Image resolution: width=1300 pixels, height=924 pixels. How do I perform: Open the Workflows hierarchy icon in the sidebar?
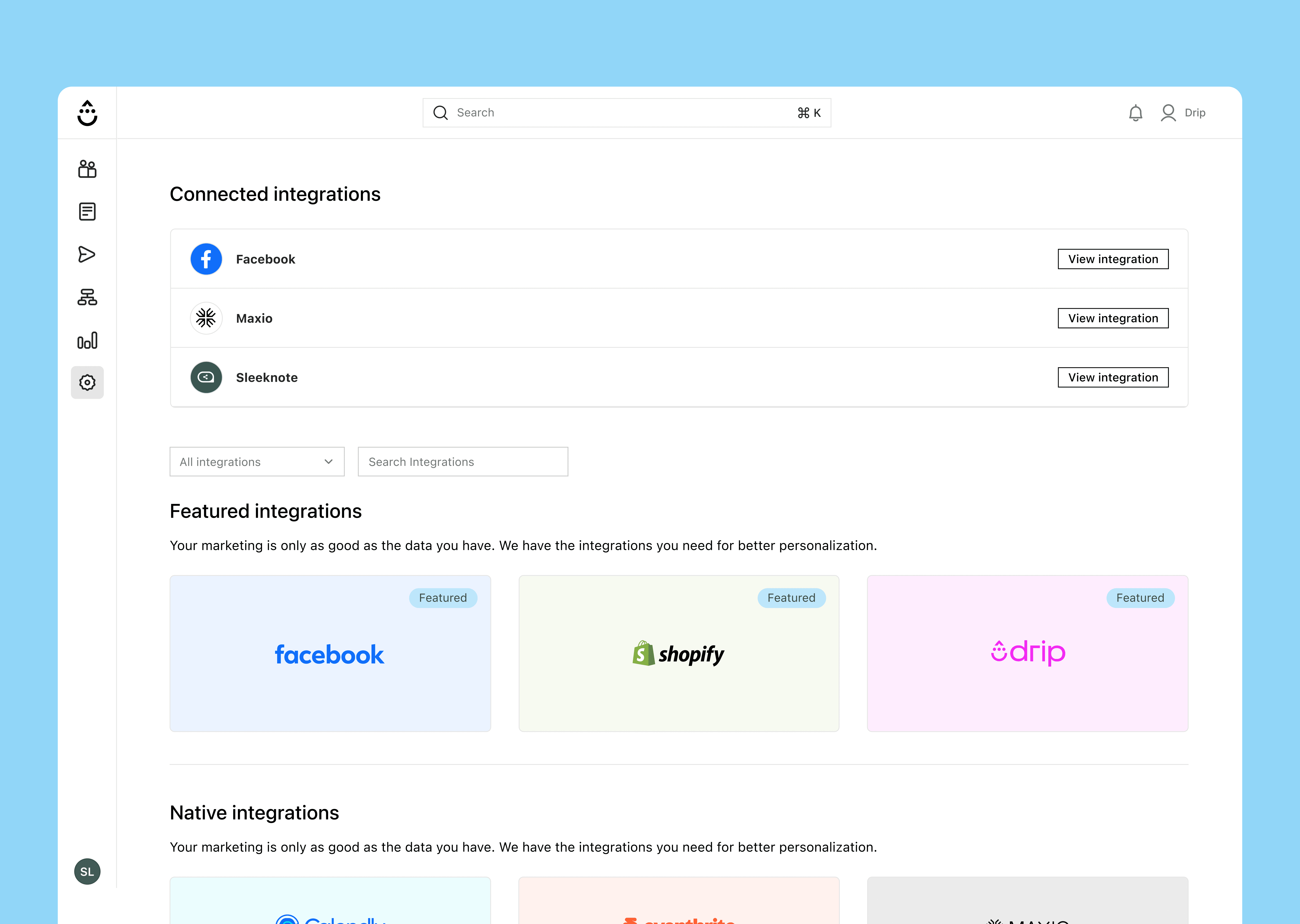point(87,297)
